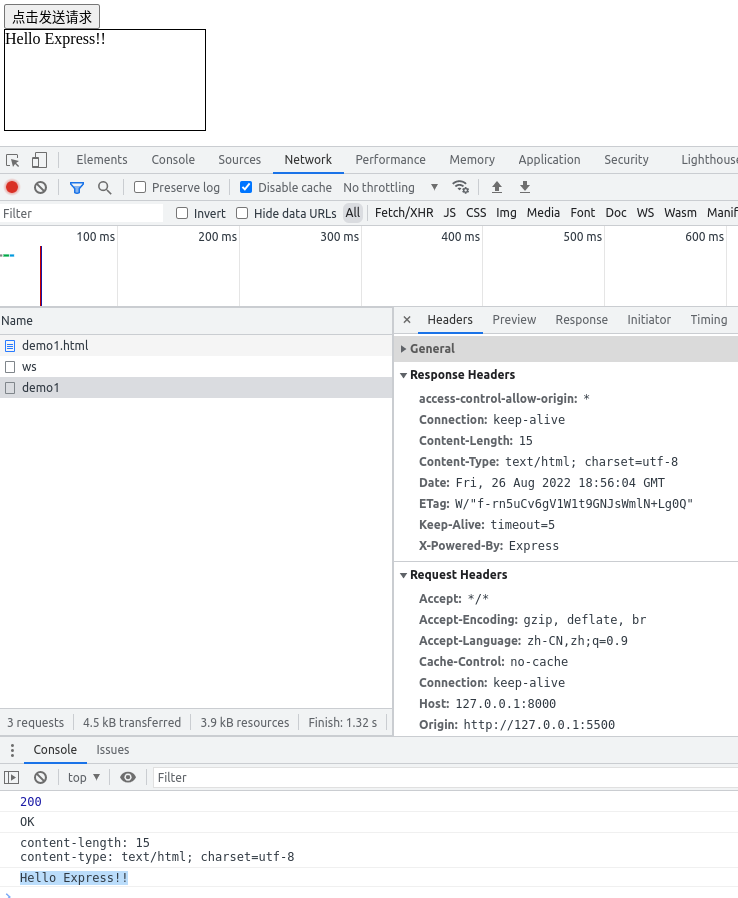Open network search magnifier icon

[x=104, y=187]
